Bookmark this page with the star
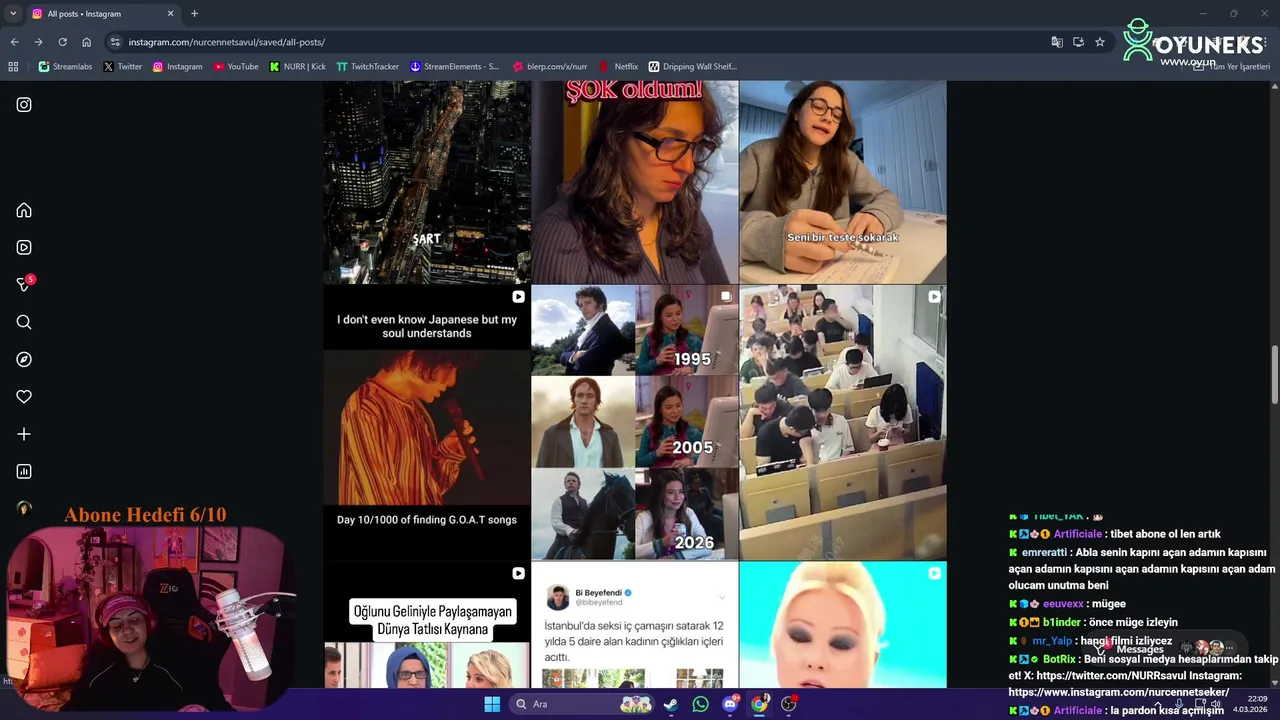The image size is (1280, 720). [x=1100, y=42]
